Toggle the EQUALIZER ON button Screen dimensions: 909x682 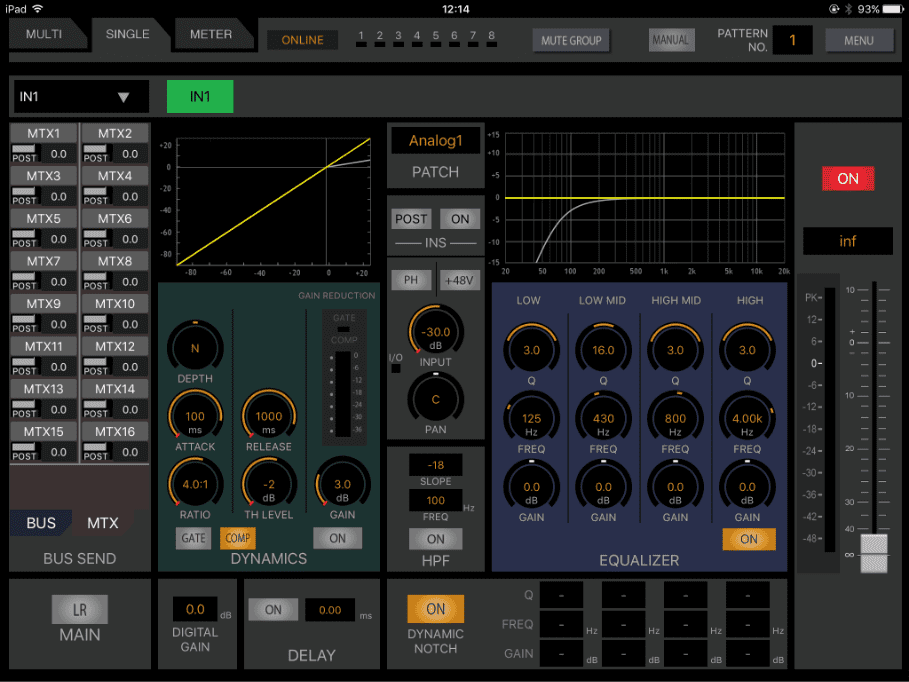[748, 539]
